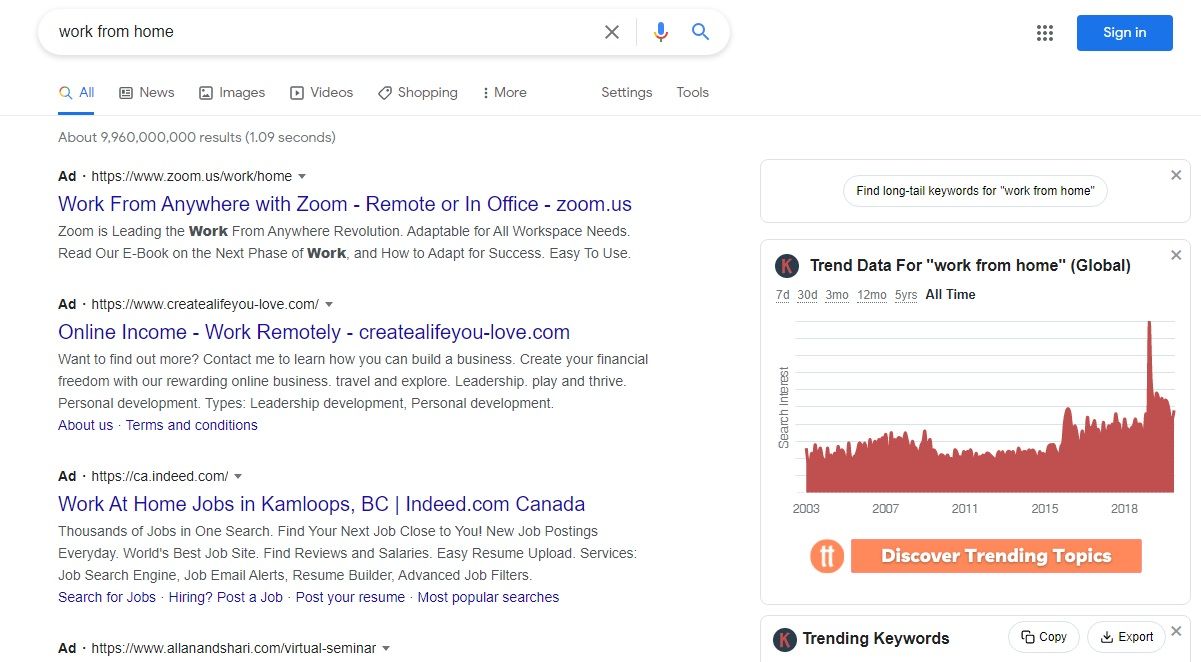Close the long-tail keywords panel

1176,176
